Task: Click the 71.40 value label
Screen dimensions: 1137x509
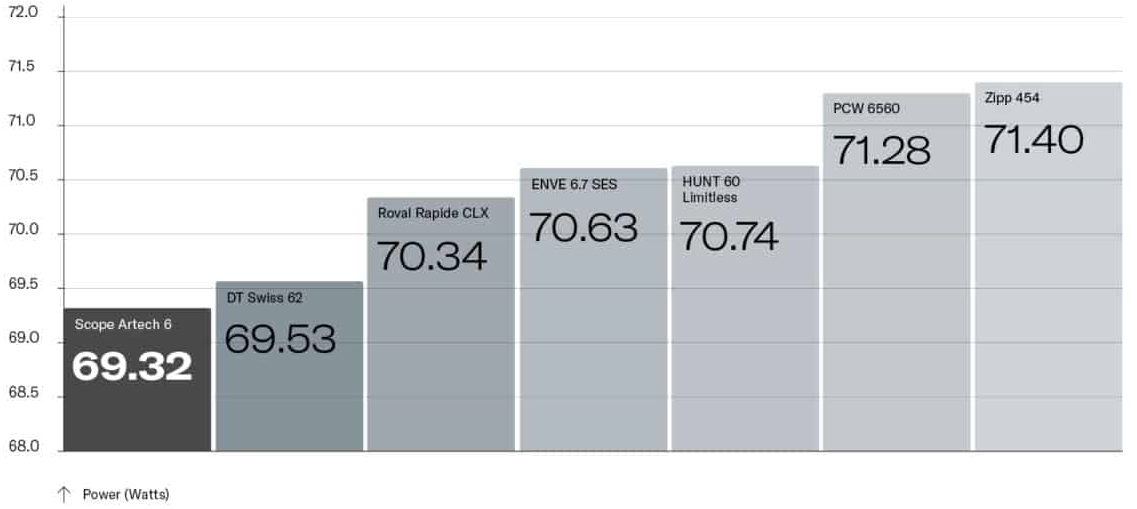Action: pyautogui.click(x=1033, y=139)
